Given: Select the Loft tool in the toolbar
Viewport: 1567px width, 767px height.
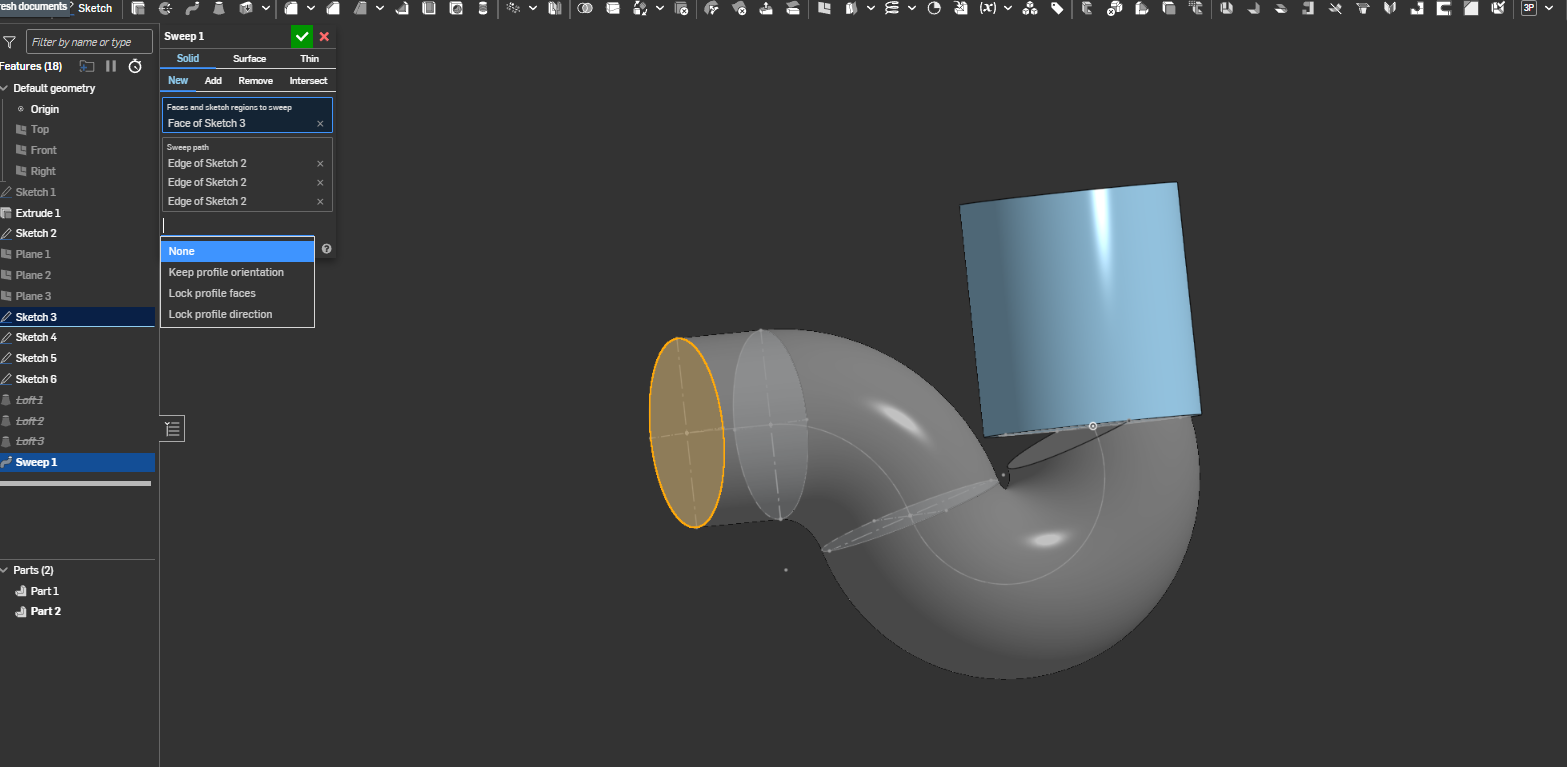Looking at the screenshot, I should (x=218, y=8).
